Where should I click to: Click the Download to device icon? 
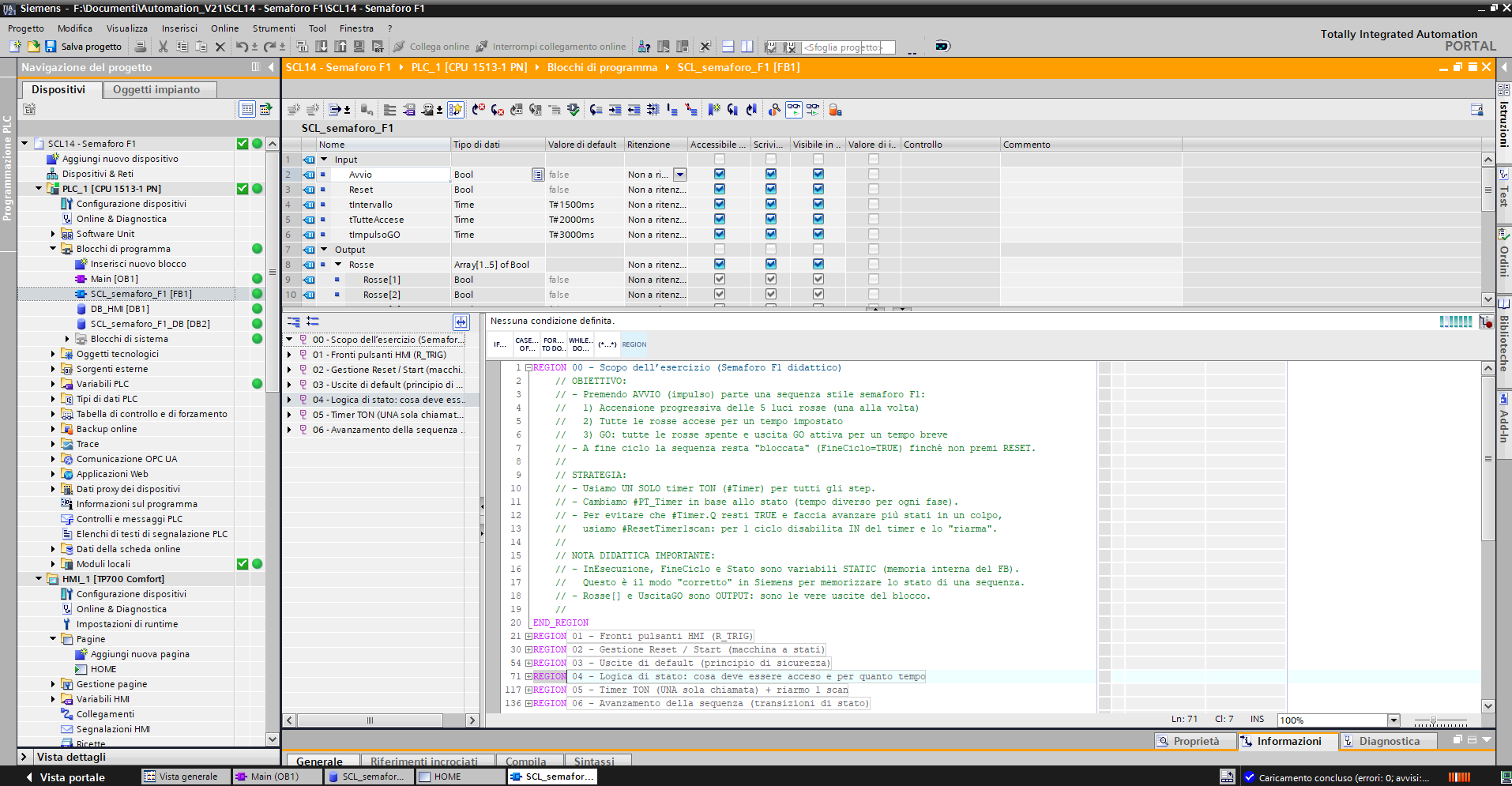pyautogui.click(x=322, y=47)
